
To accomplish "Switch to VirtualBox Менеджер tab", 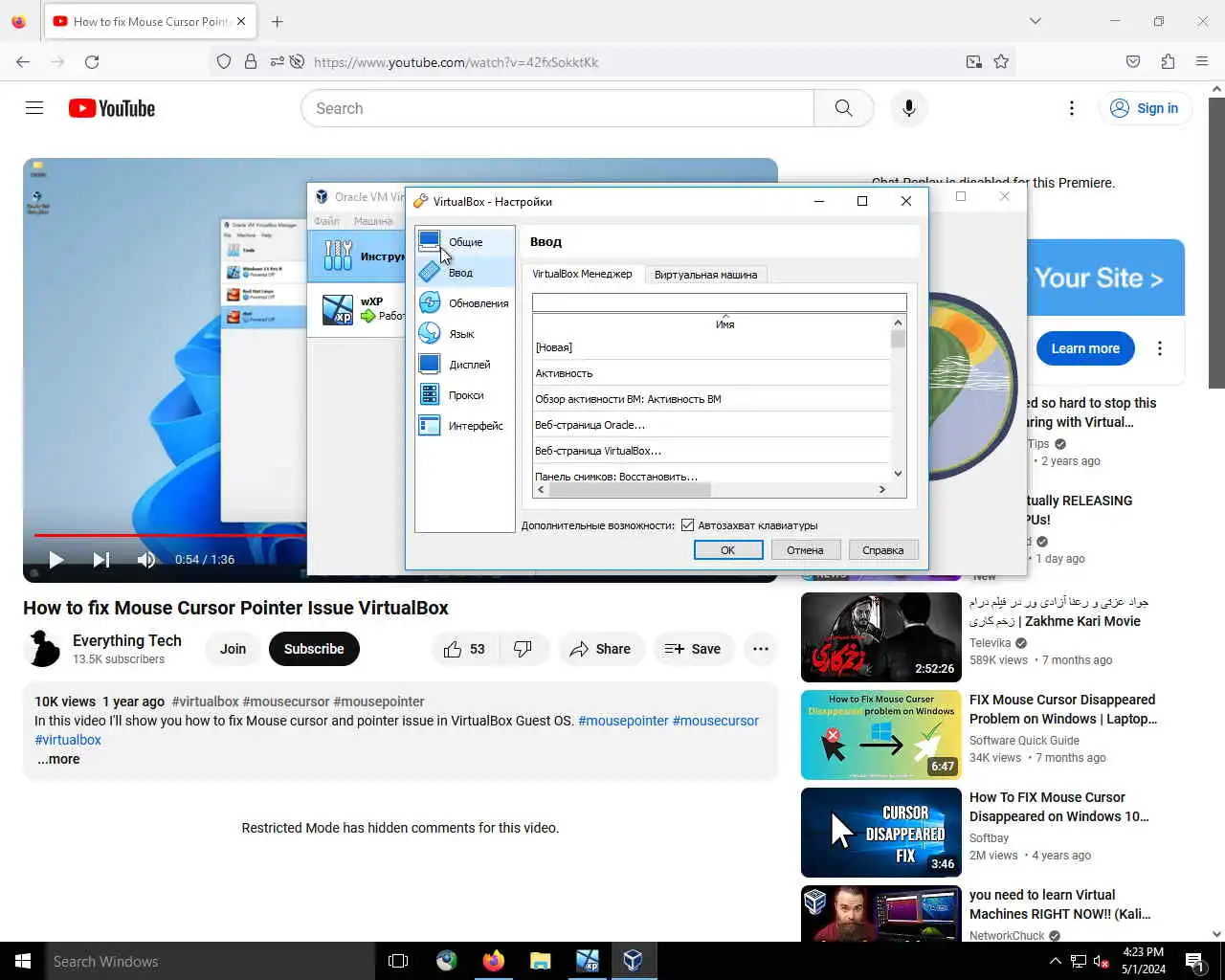I will [x=582, y=274].
